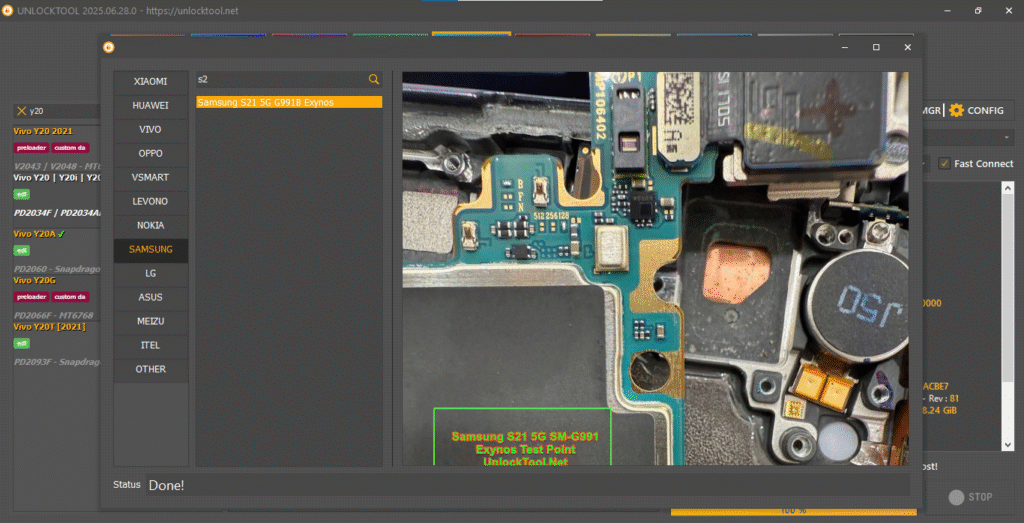
Task: Click the preloader tag under Vivo Y20 2021
Action: pyautogui.click(x=31, y=148)
